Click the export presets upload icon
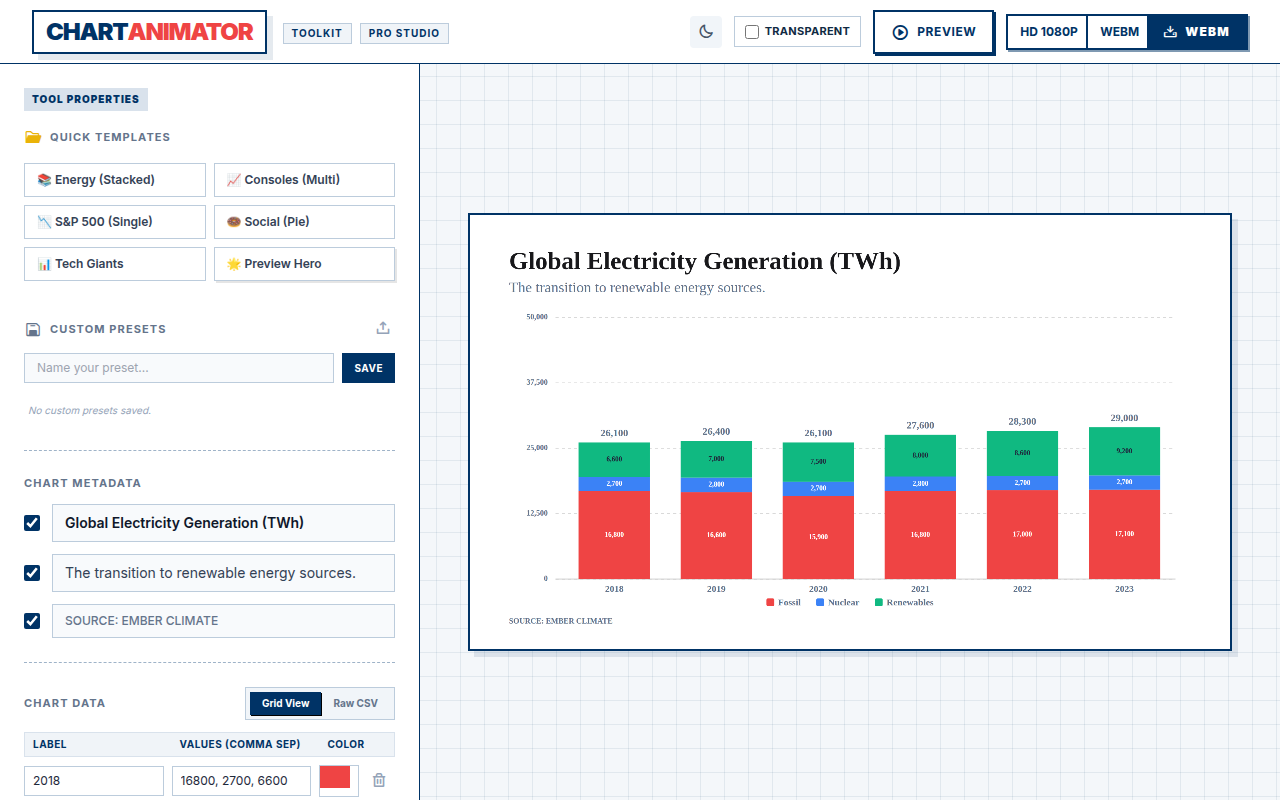This screenshot has width=1280, height=800. [383, 328]
